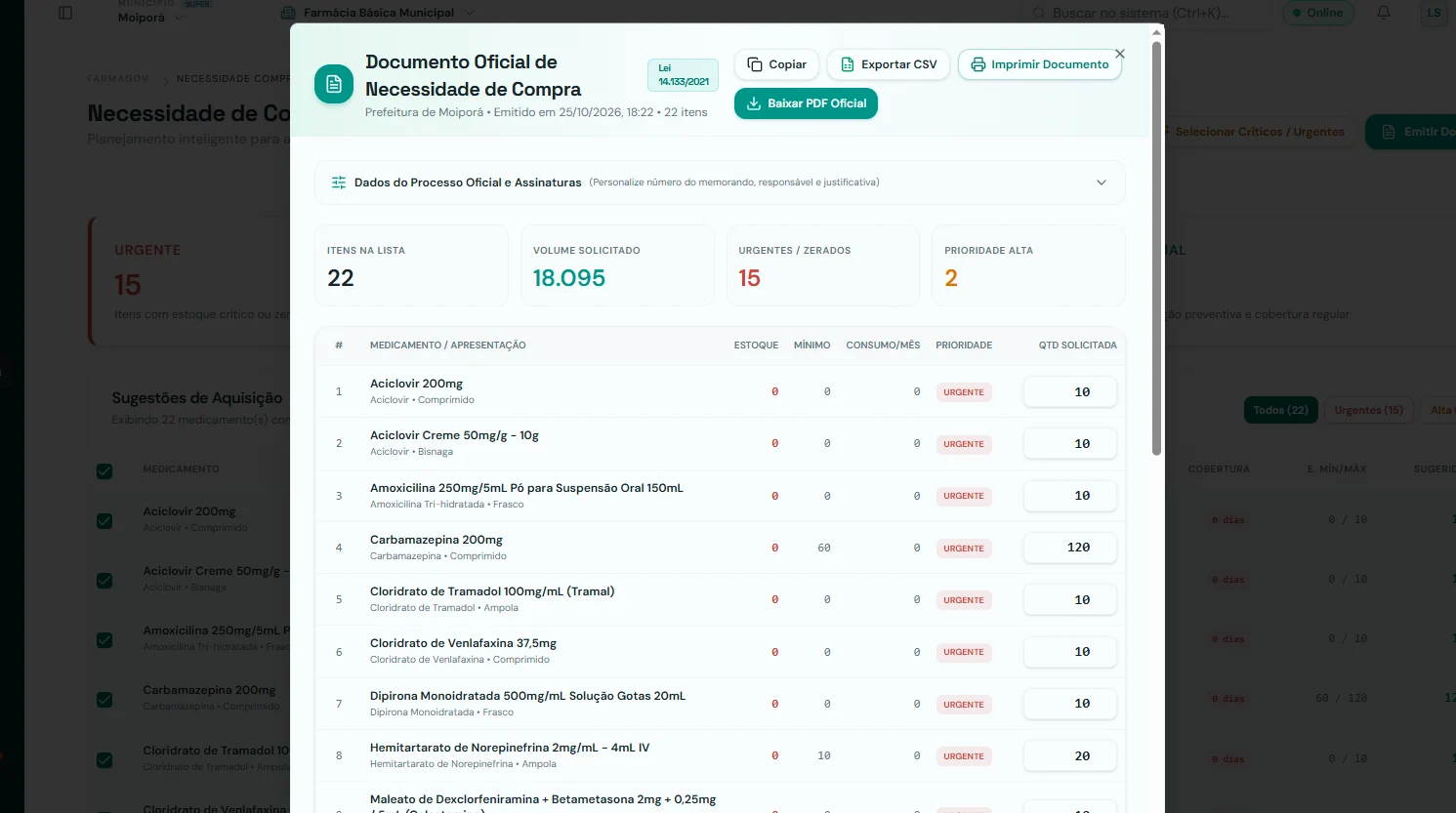Viewport: 1456px width, 813px height.
Task: Click the green document icon beside modal title
Action: pos(334,85)
